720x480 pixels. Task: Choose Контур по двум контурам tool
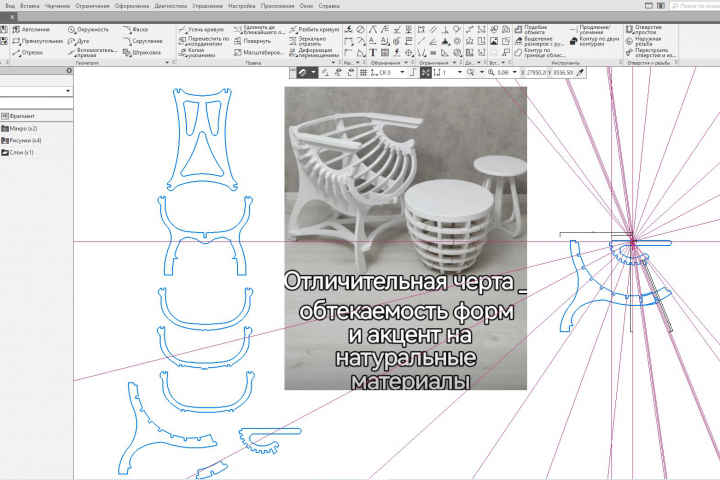595,41
